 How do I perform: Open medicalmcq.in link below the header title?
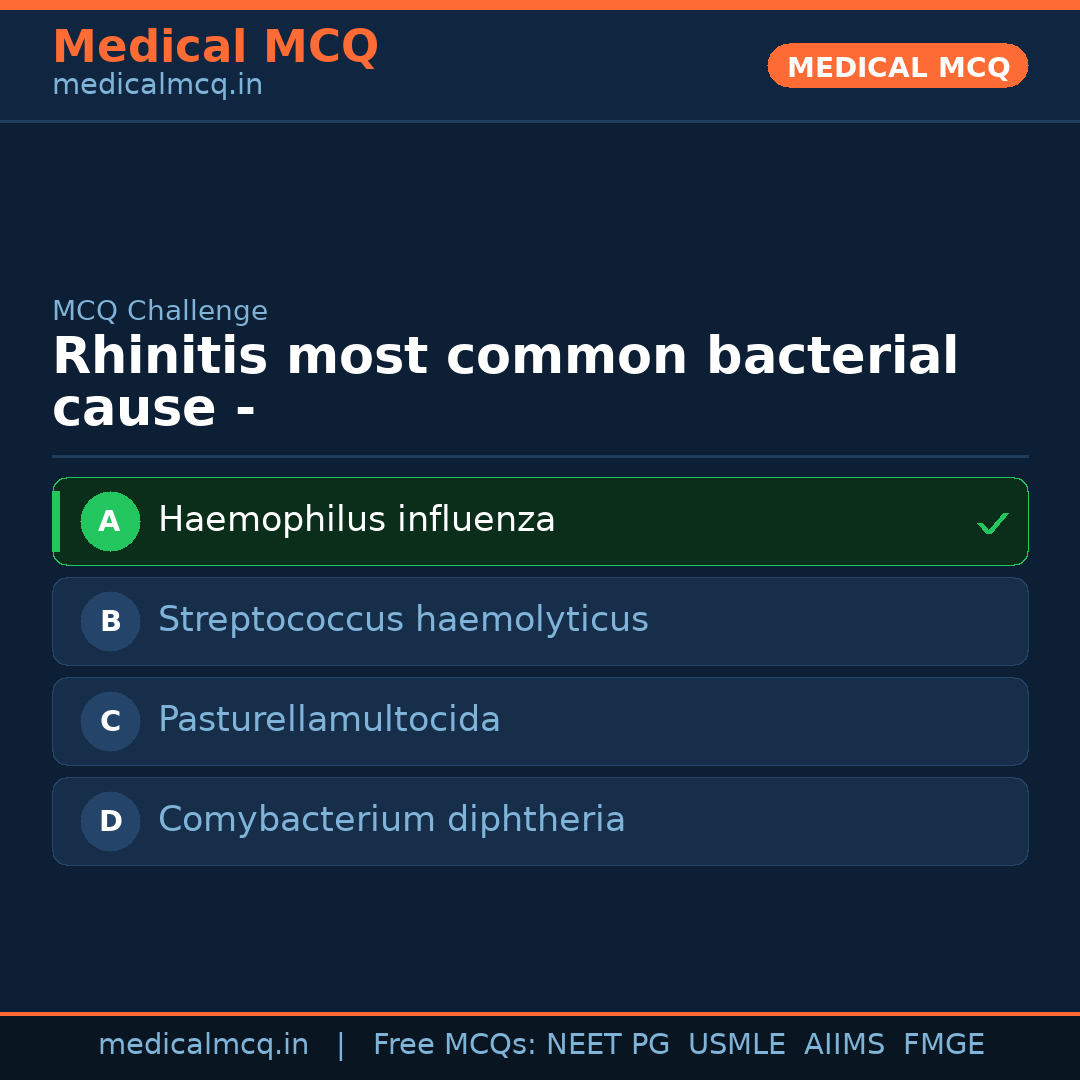tap(157, 86)
